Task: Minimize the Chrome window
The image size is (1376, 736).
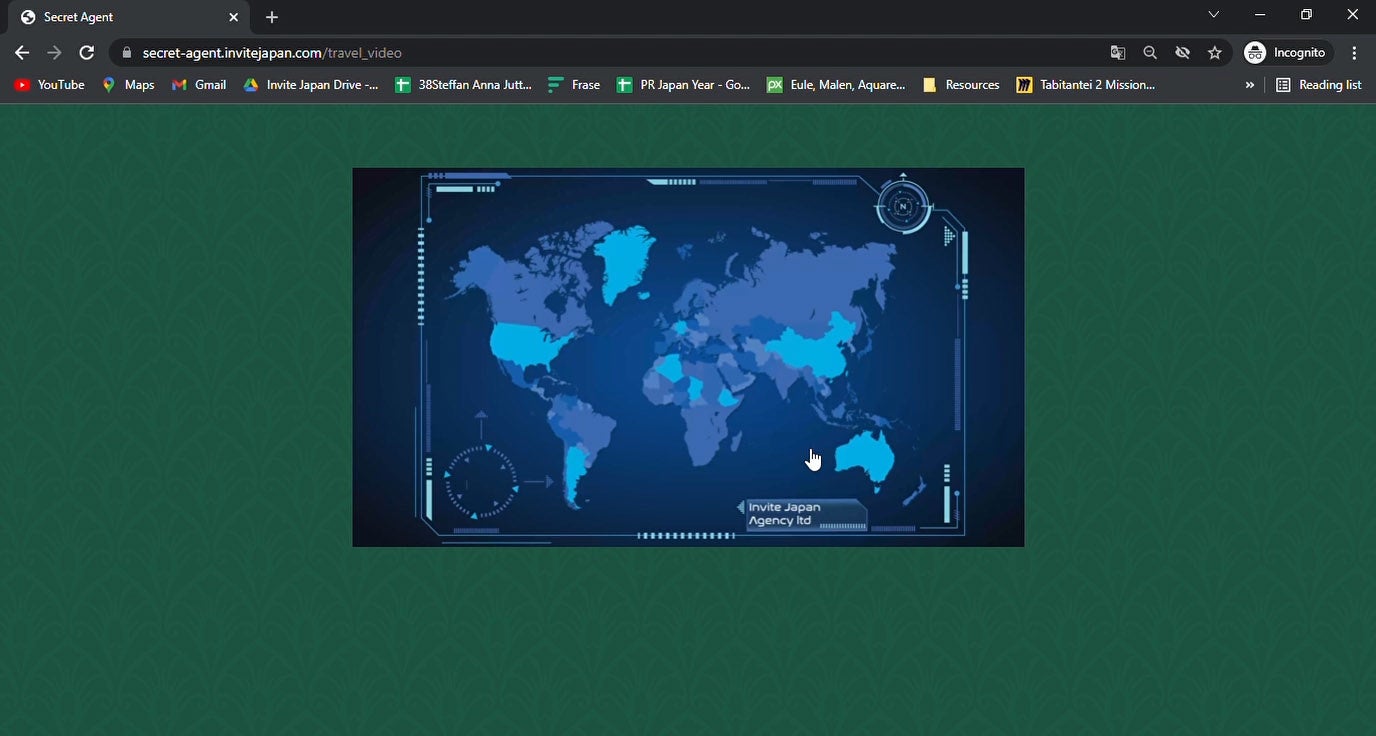Action: (x=1260, y=15)
